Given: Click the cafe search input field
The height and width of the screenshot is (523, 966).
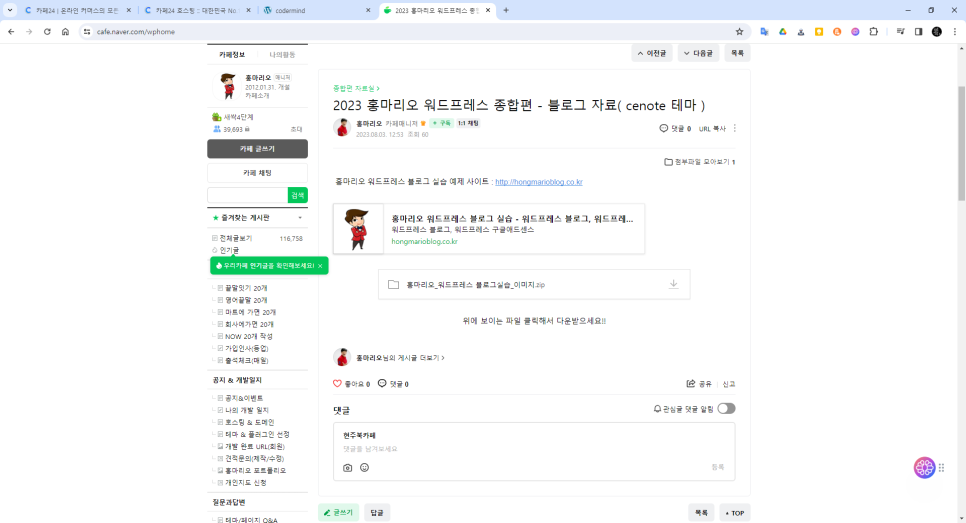Looking at the screenshot, I should 248,195.
